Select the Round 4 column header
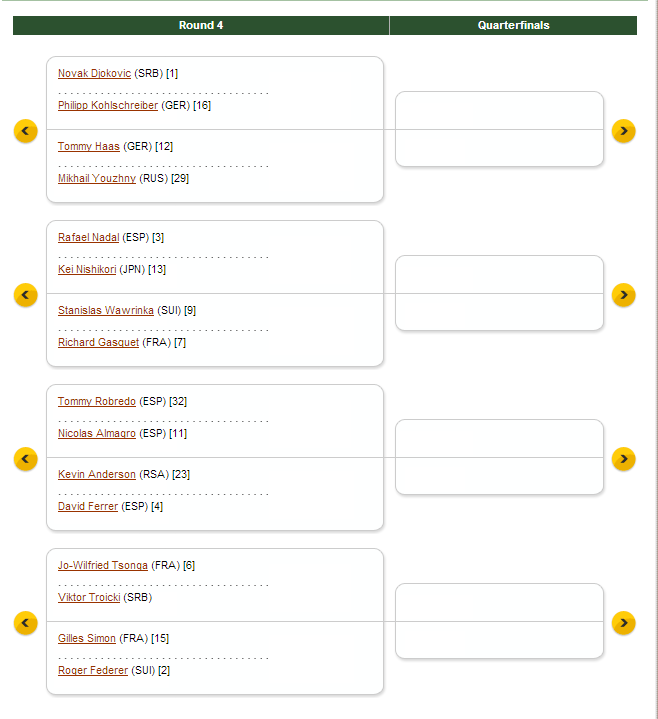 (201, 25)
